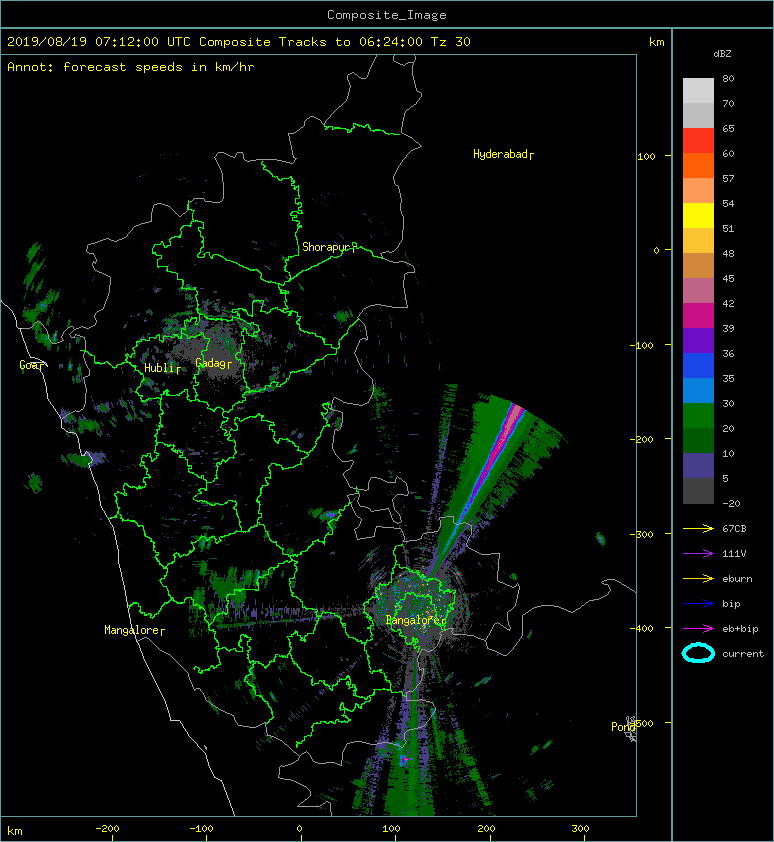Click the Composite_Image title text
The width and height of the screenshot is (774, 842).
[x=387, y=15]
